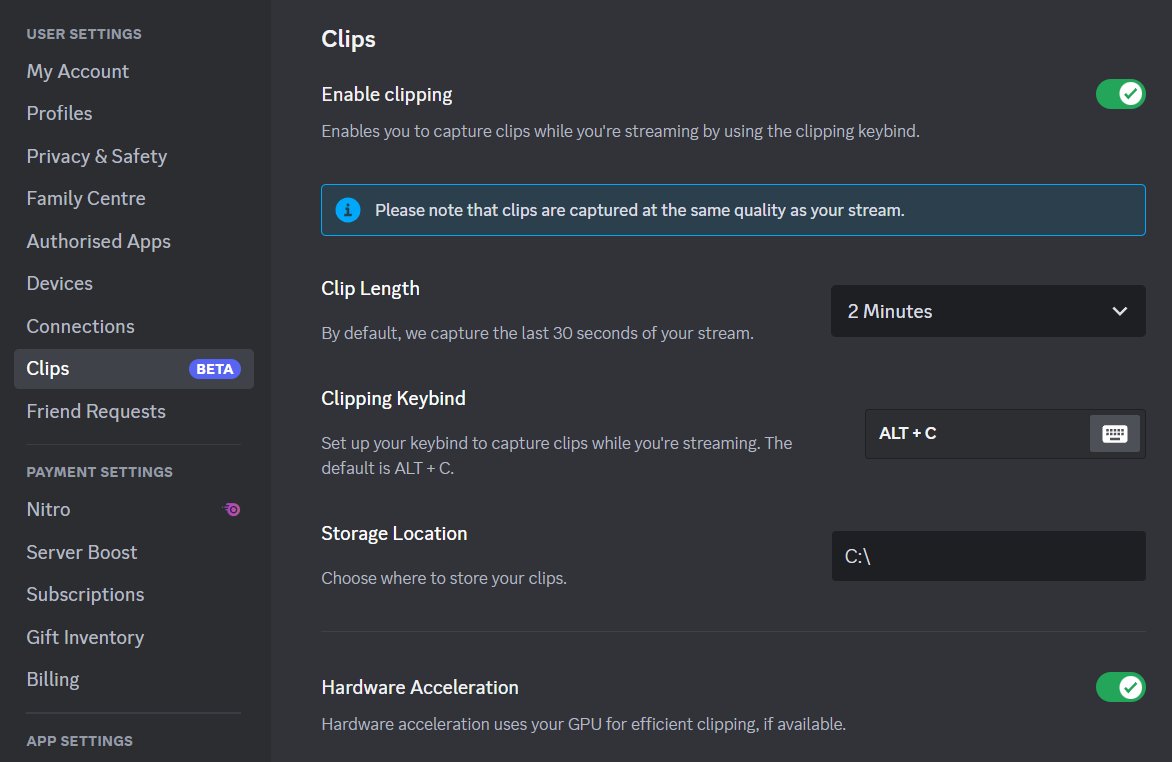Viewport: 1172px width, 762px height.
Task: Click the clips quality notice banner text
Action: coord(639,210)
